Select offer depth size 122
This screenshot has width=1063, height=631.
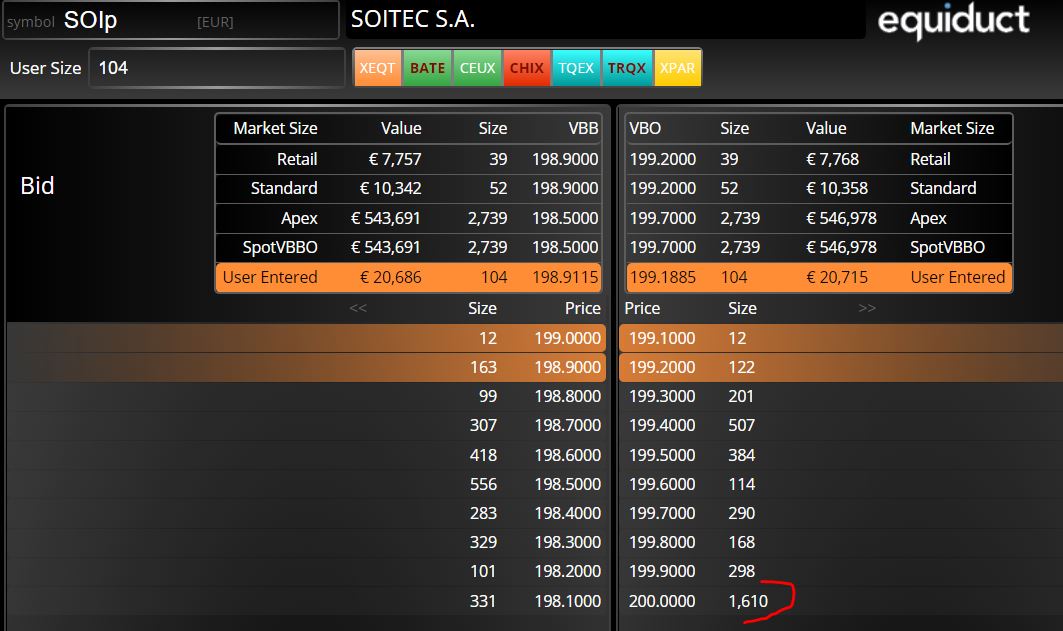pos(742,367)
